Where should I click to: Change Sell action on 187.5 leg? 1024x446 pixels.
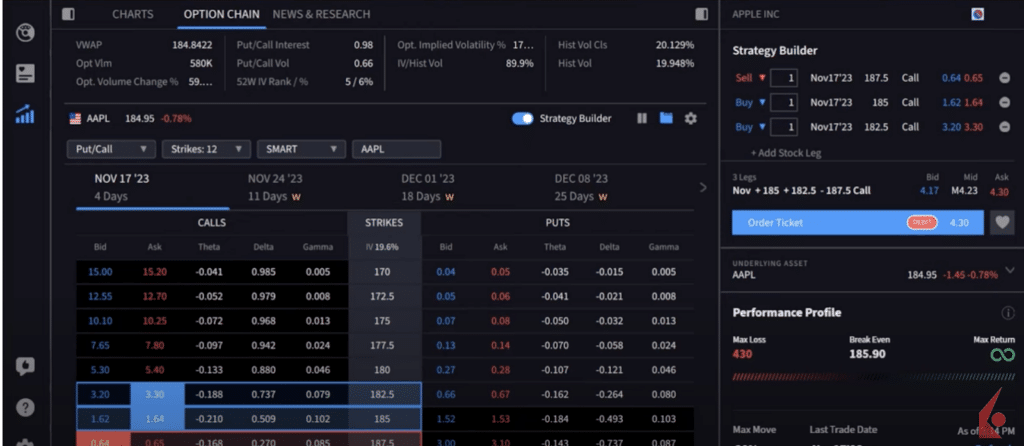750,78
